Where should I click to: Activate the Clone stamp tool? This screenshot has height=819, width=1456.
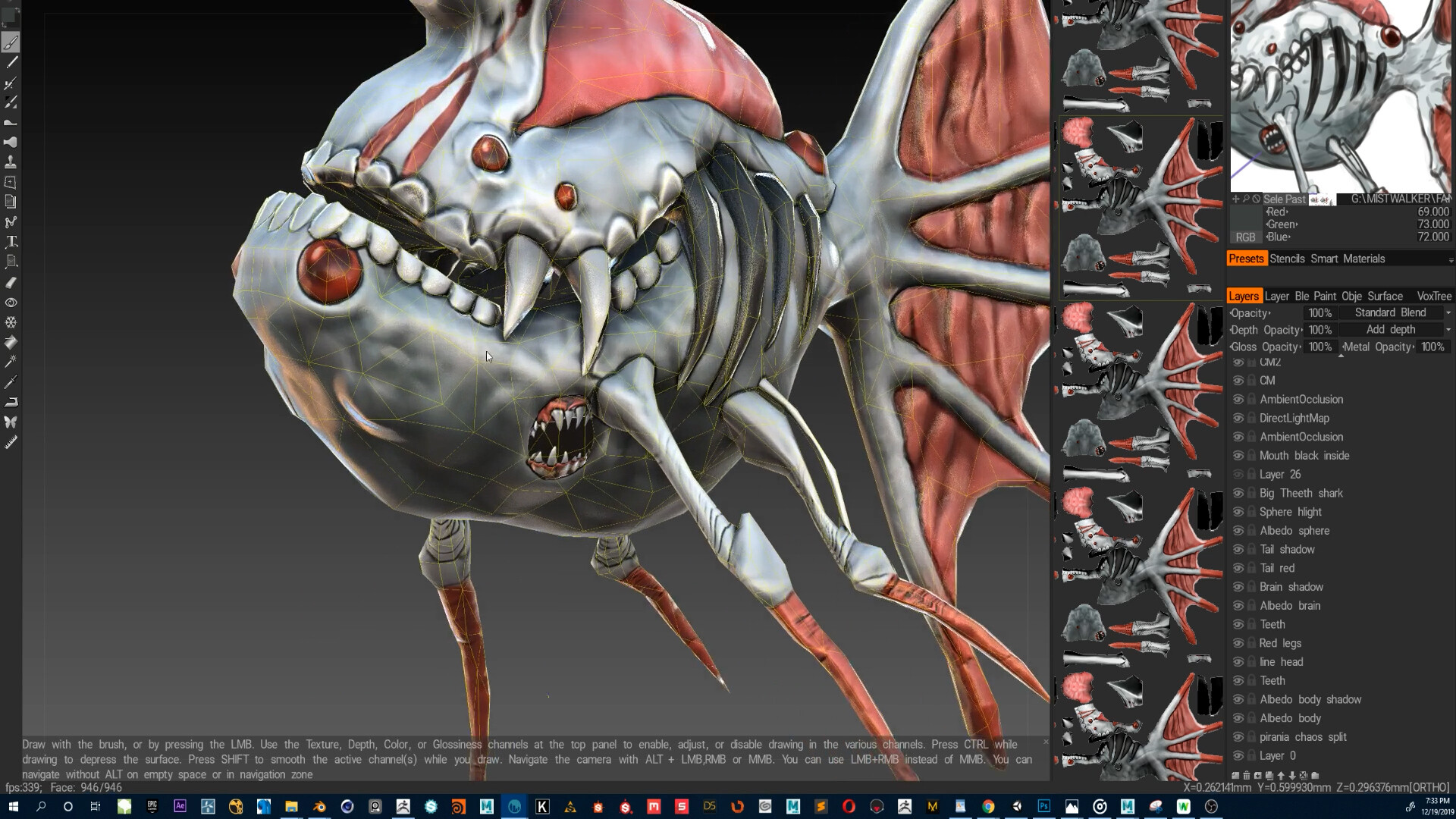tap(11, 162)
